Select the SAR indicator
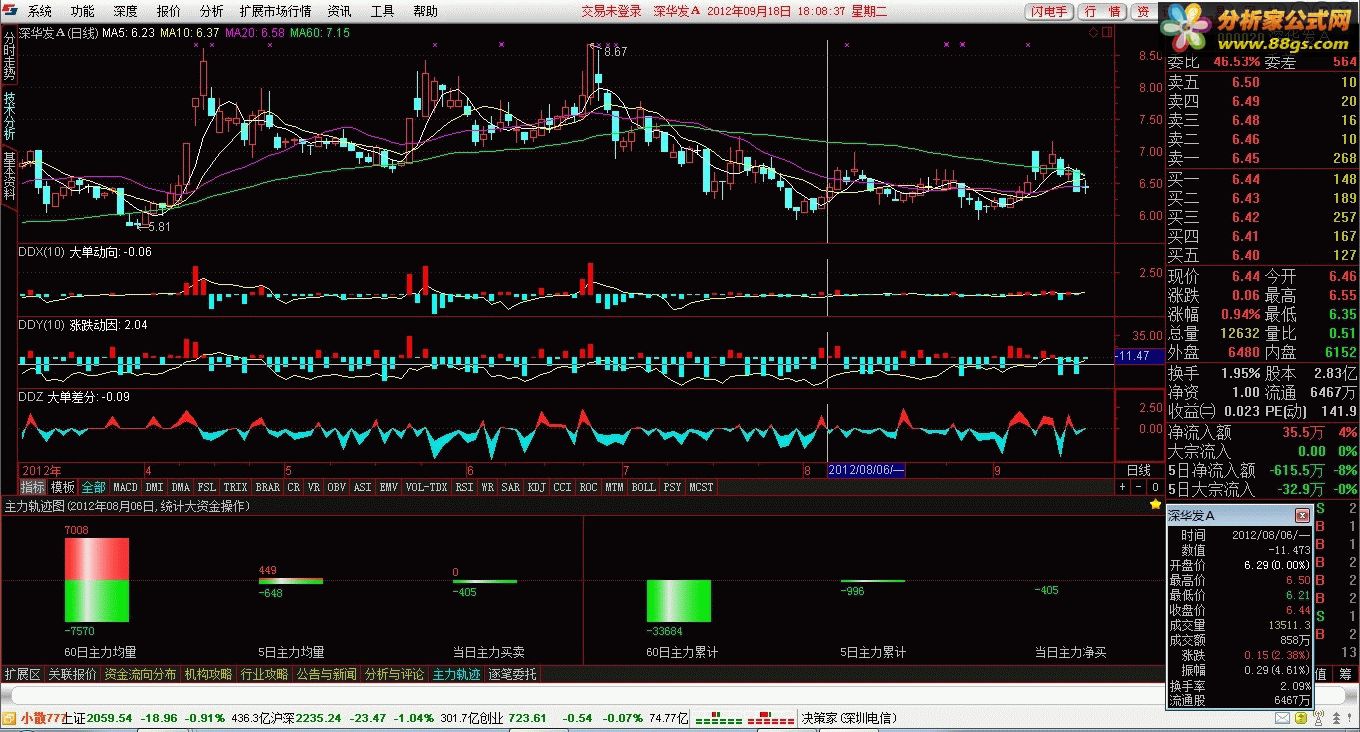Viewport: 1360px width, 732px height. (510, 487)
